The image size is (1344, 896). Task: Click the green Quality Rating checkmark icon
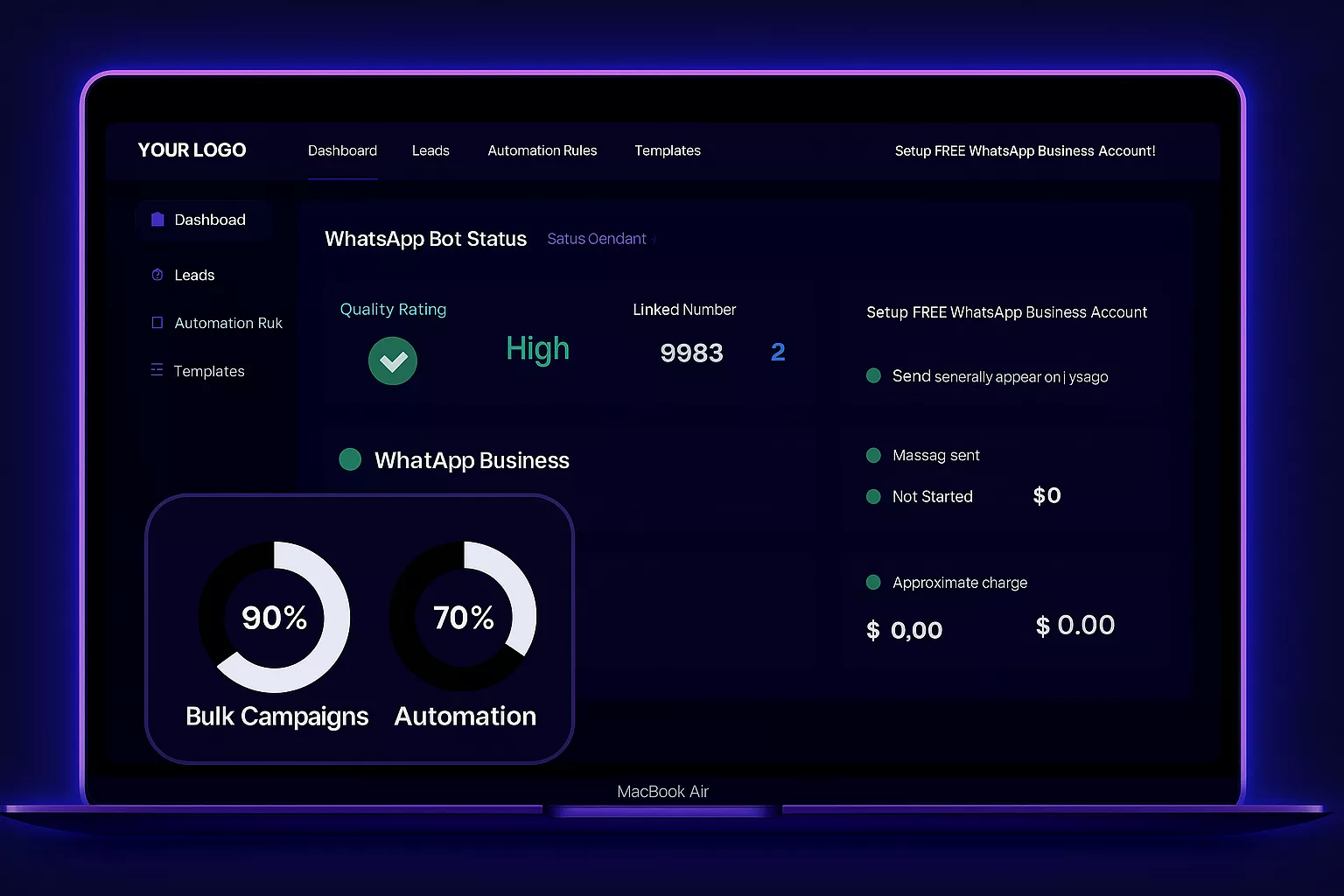[x=393, y=360]
